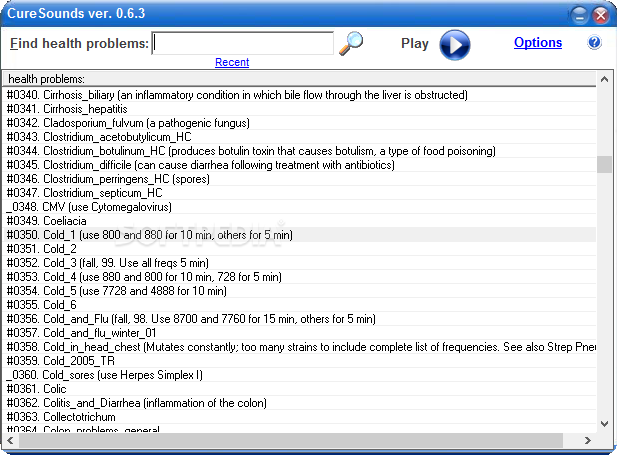This screenshot has height=455, width=617.
Task: Focus the Find health problems input field
Action: (x=243, y=43)
